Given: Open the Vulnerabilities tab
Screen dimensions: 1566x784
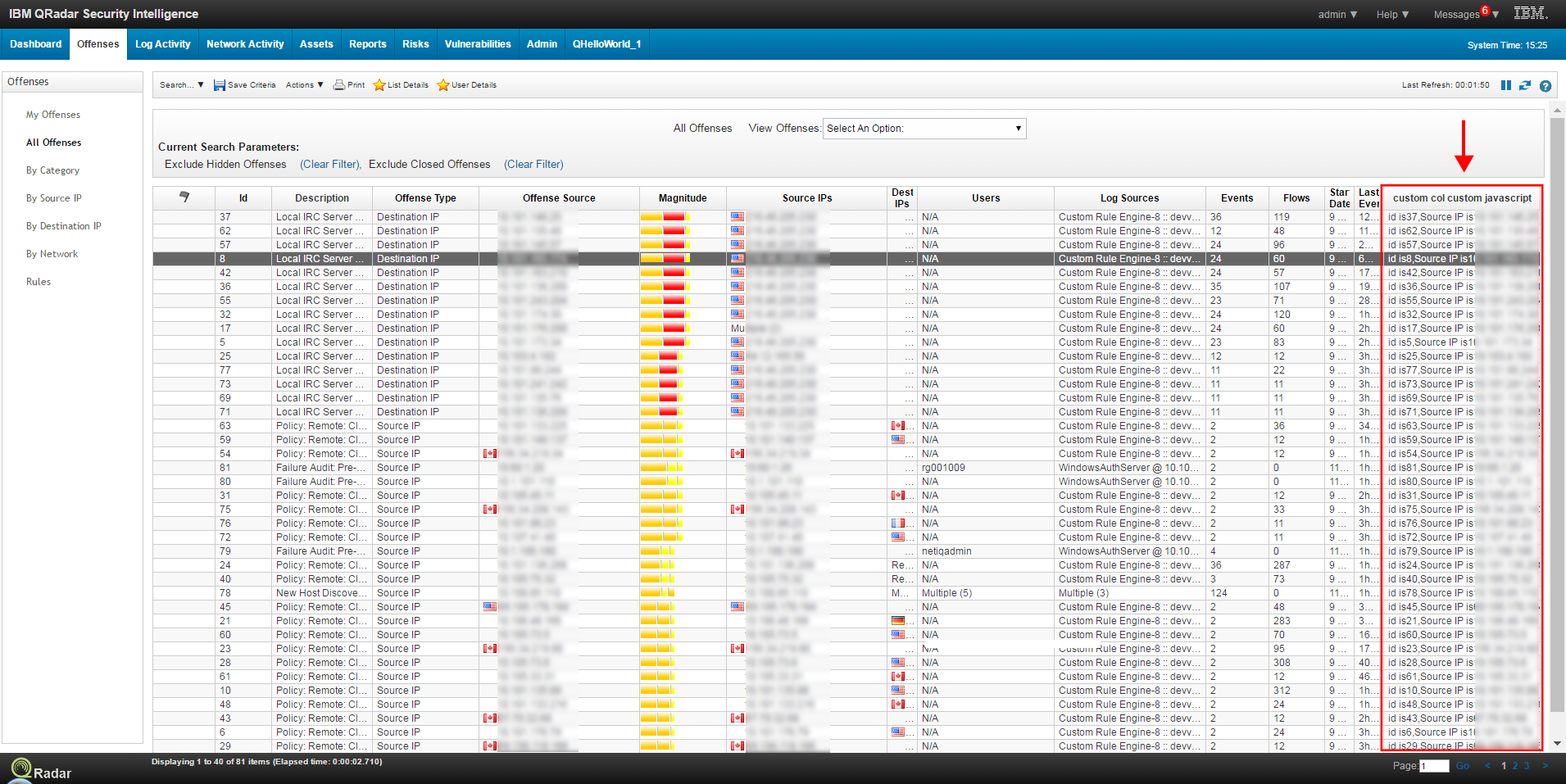Looking at the screenshot, I should pyautogui.click(x=478, y=44).
